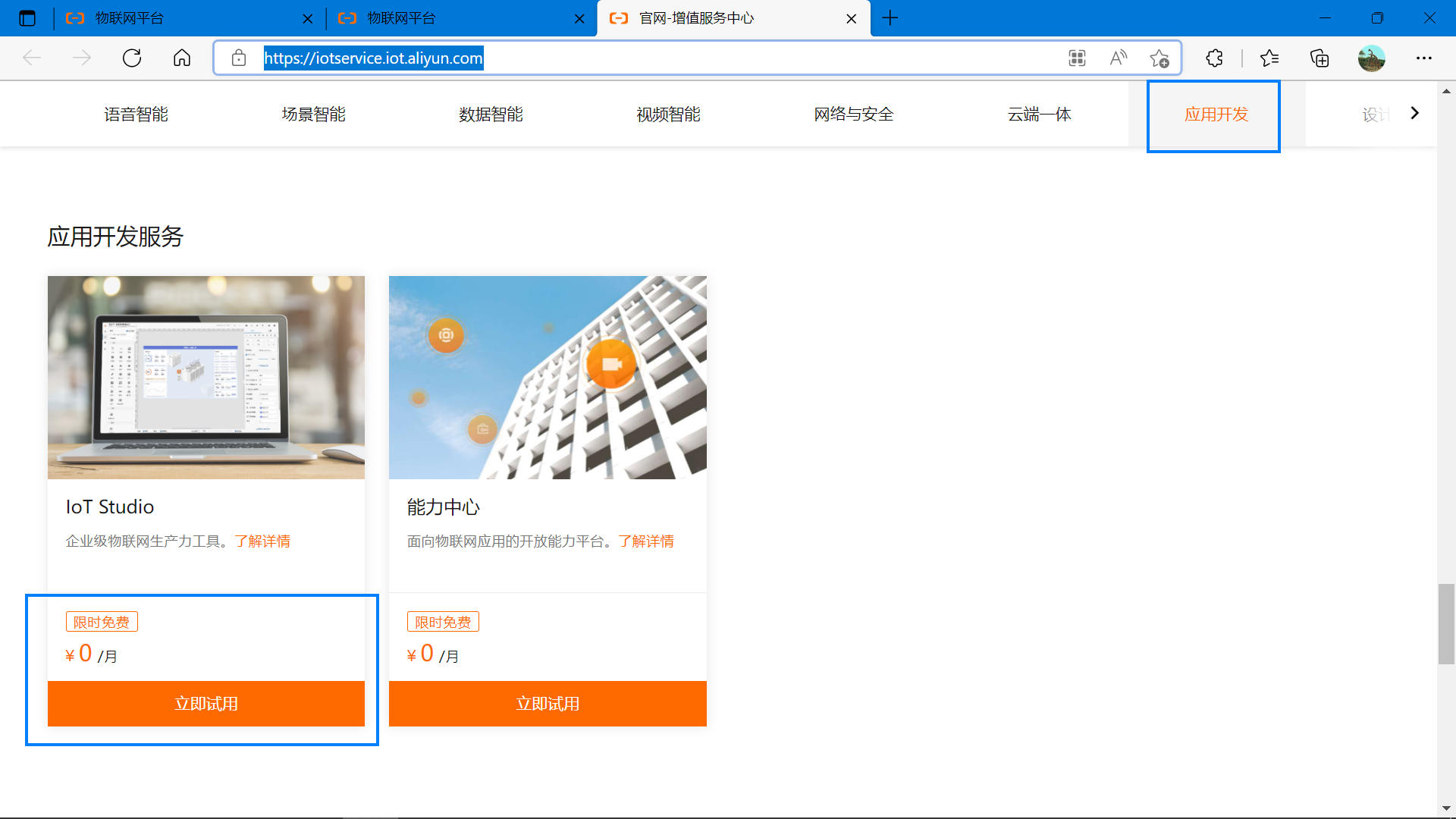The image size is (1456, 819).
Task: Select the 视频智能 category
Action: tap(669, 115)
